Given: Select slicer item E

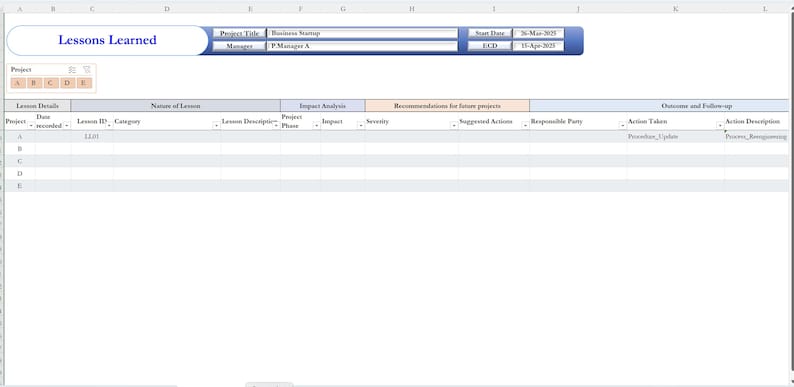Looking at the screenshot, I should 84,83.
